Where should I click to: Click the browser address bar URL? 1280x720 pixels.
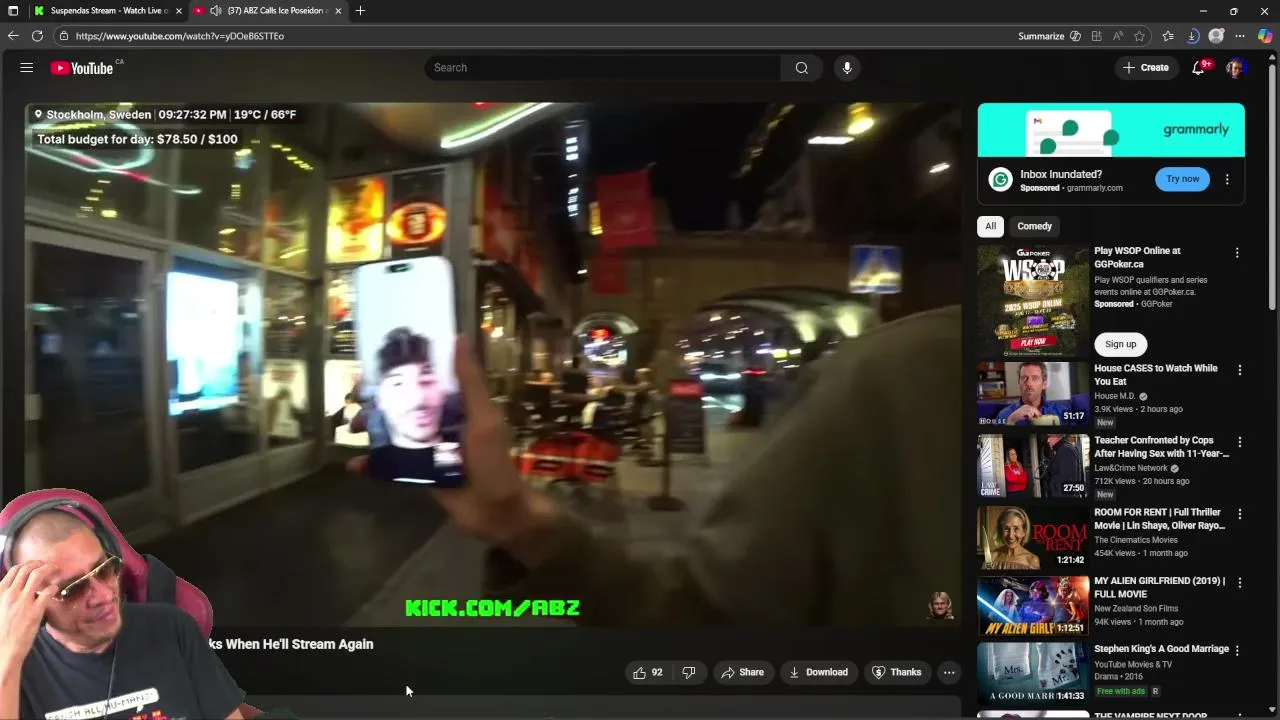[x=180, y=36]
